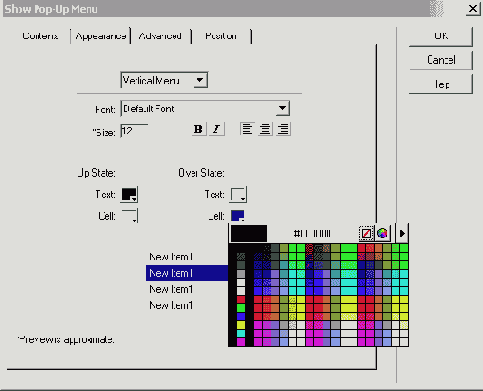The width and height of the screenshot is (483, 391).
Task: Set text alignment to right
Action: (283, 129)
